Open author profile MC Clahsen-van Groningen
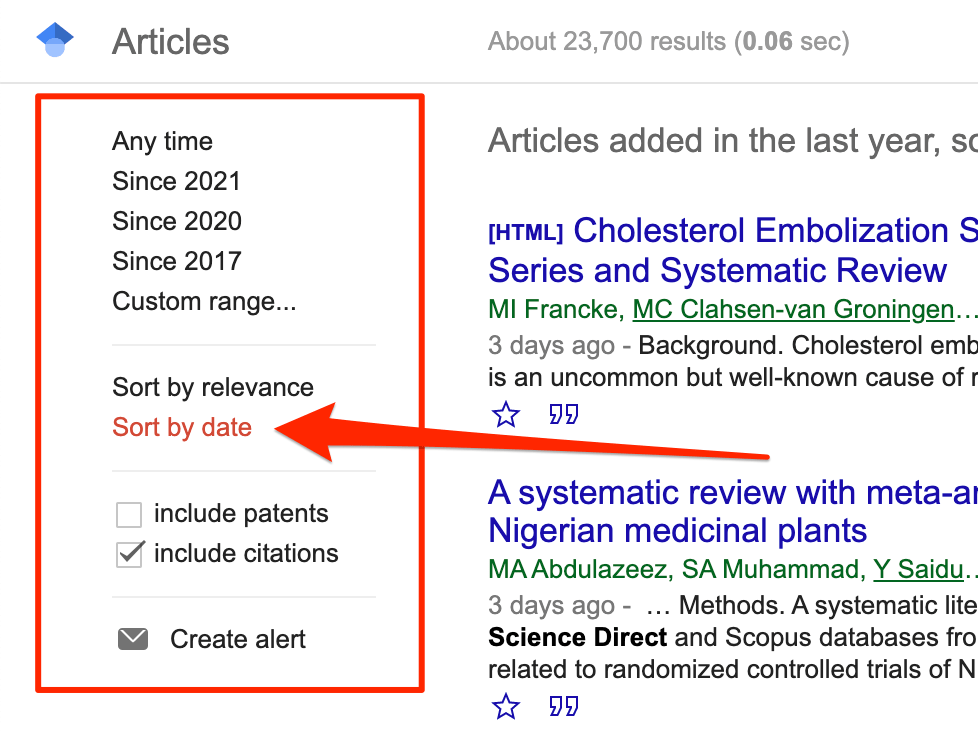 tap(790, 309)
